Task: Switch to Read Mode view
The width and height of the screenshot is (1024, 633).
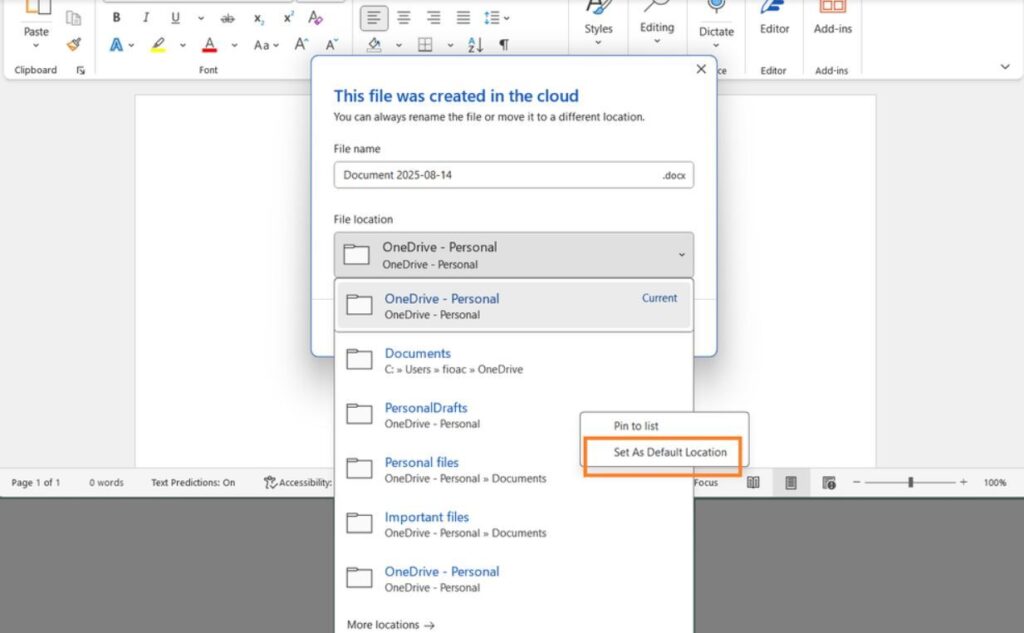Action: [753, 483]
